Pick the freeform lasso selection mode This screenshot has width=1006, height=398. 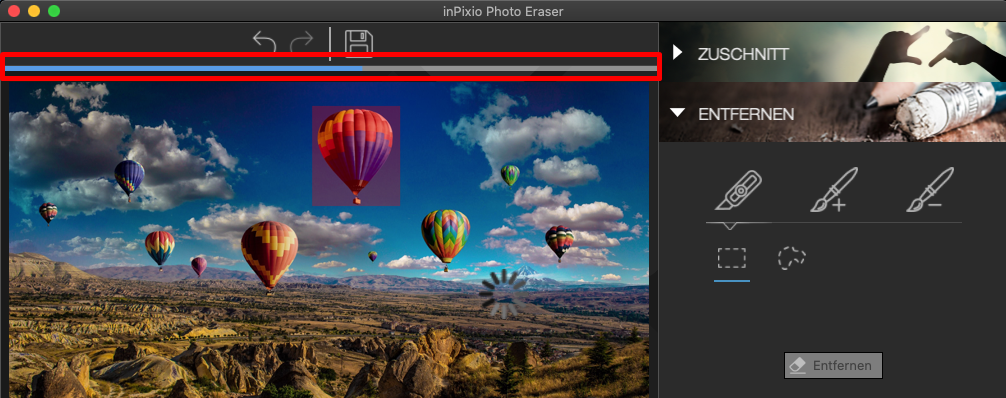point(792,258)
